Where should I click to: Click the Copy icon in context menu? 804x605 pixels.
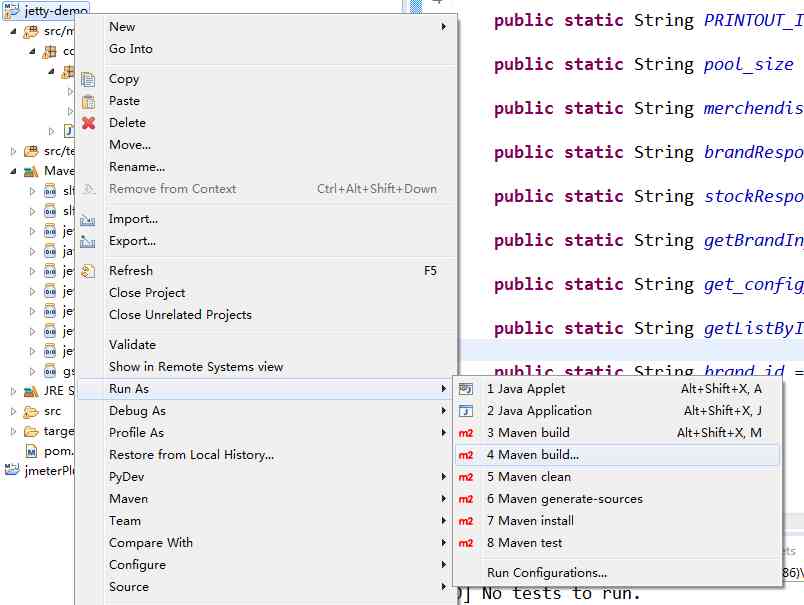coord(88,79)
